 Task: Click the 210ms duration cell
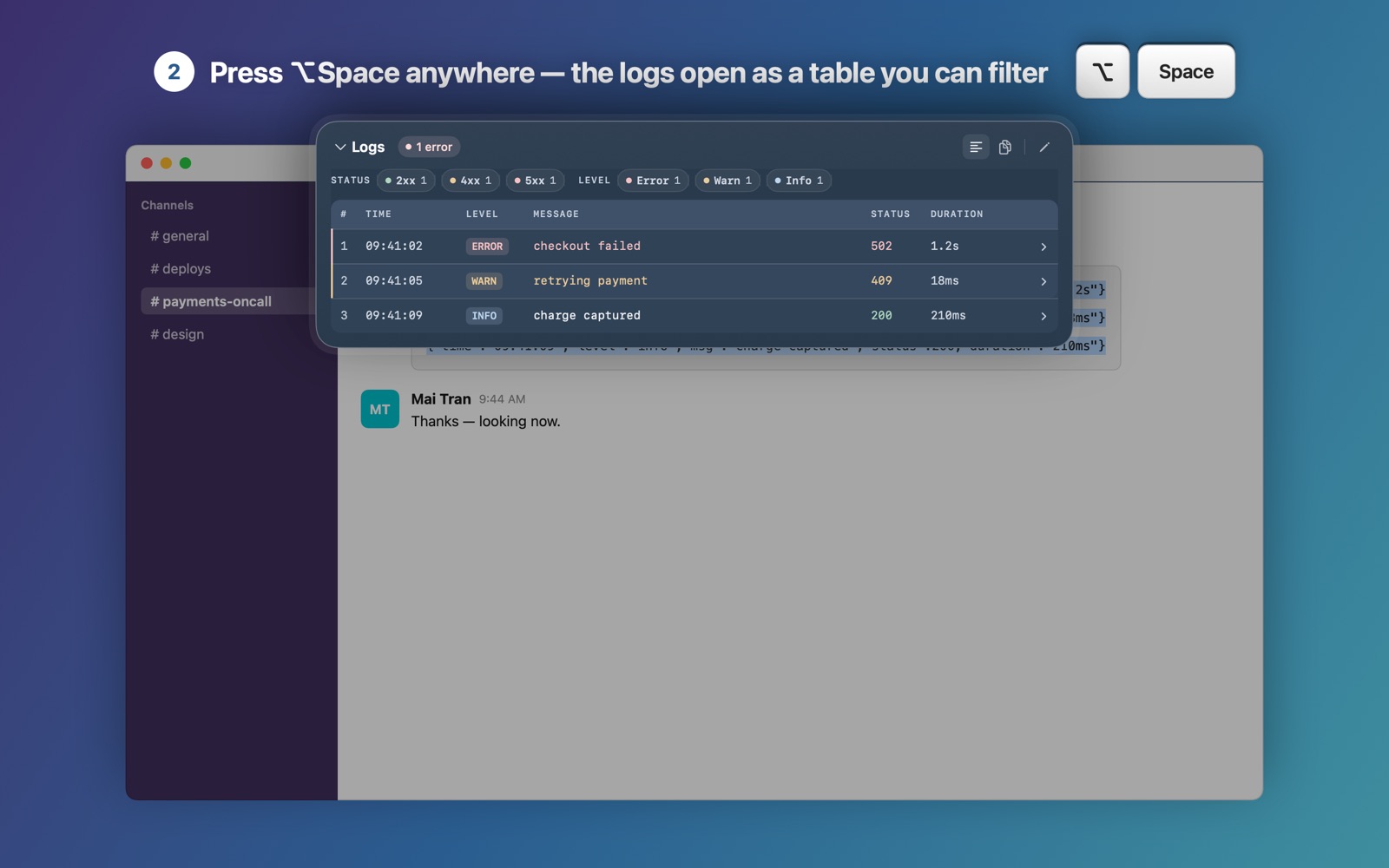tap(948, 315)
